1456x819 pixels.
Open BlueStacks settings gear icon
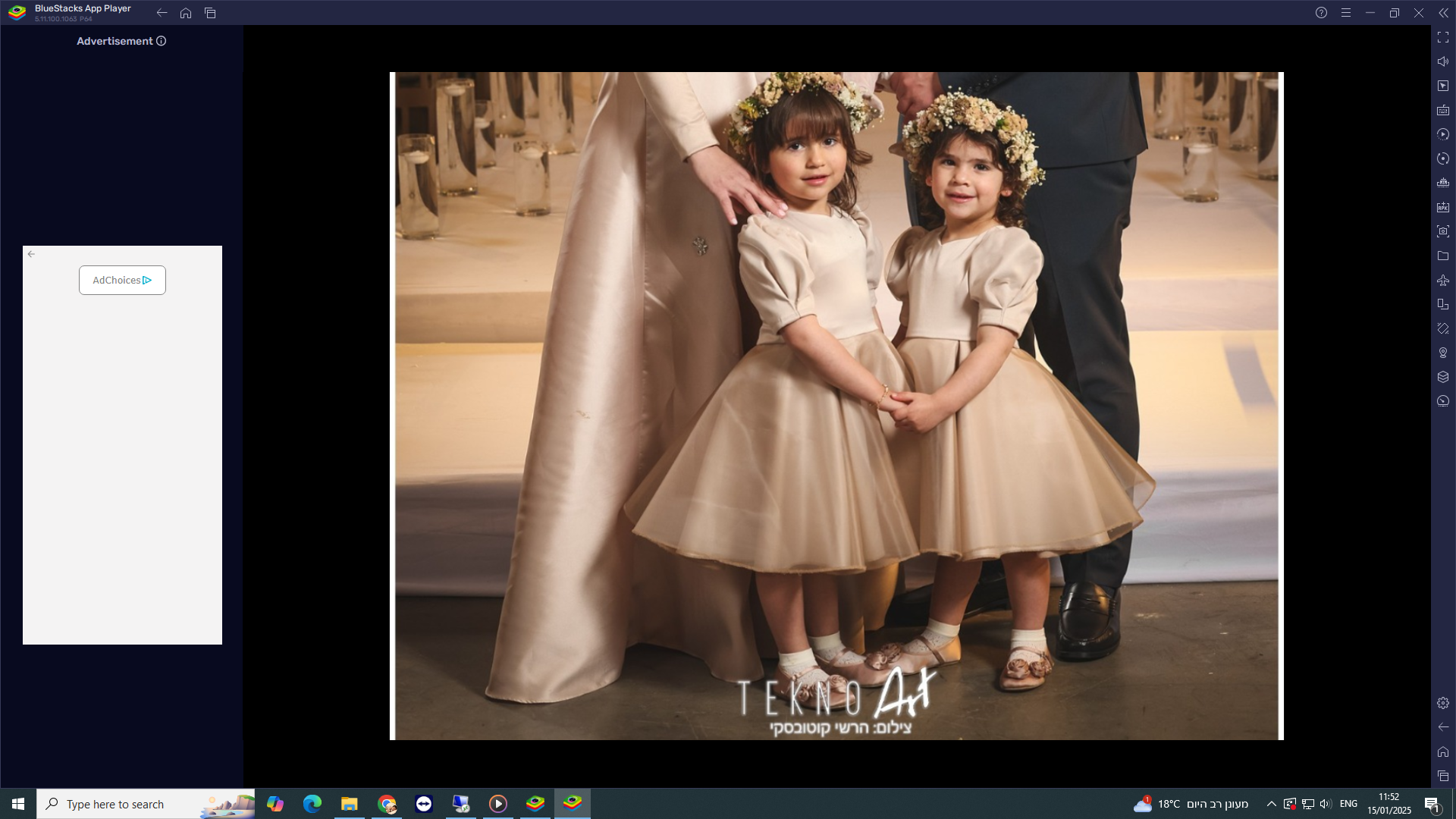[x=1442, y=703]
